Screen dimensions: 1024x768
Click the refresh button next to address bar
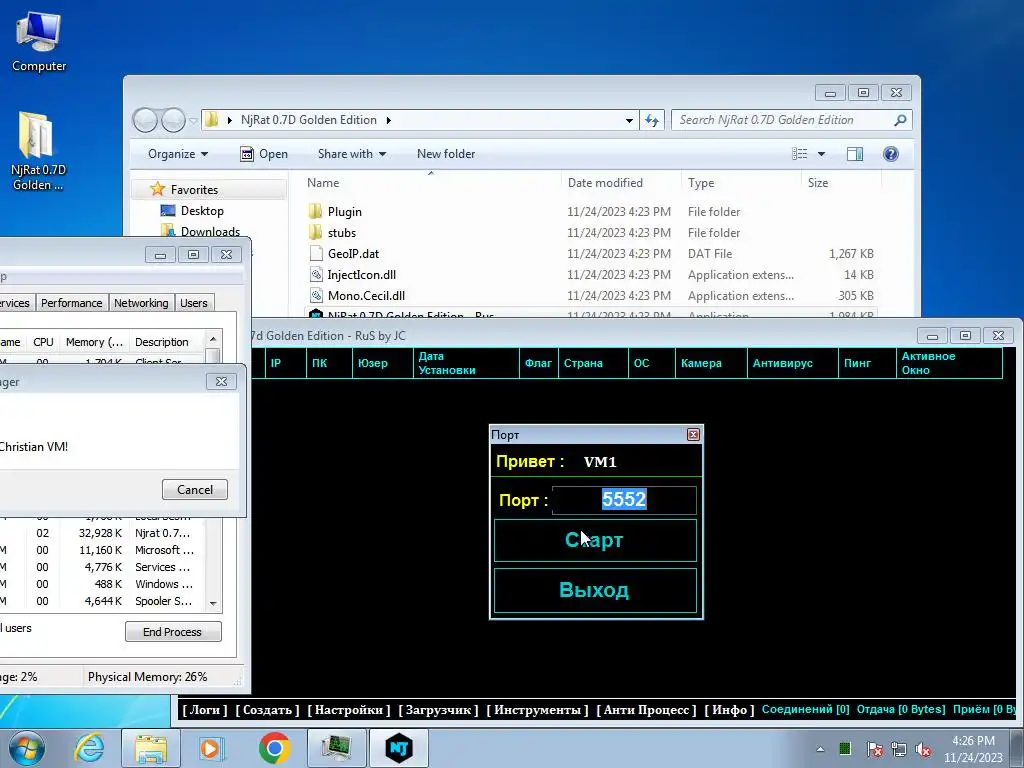652,120
